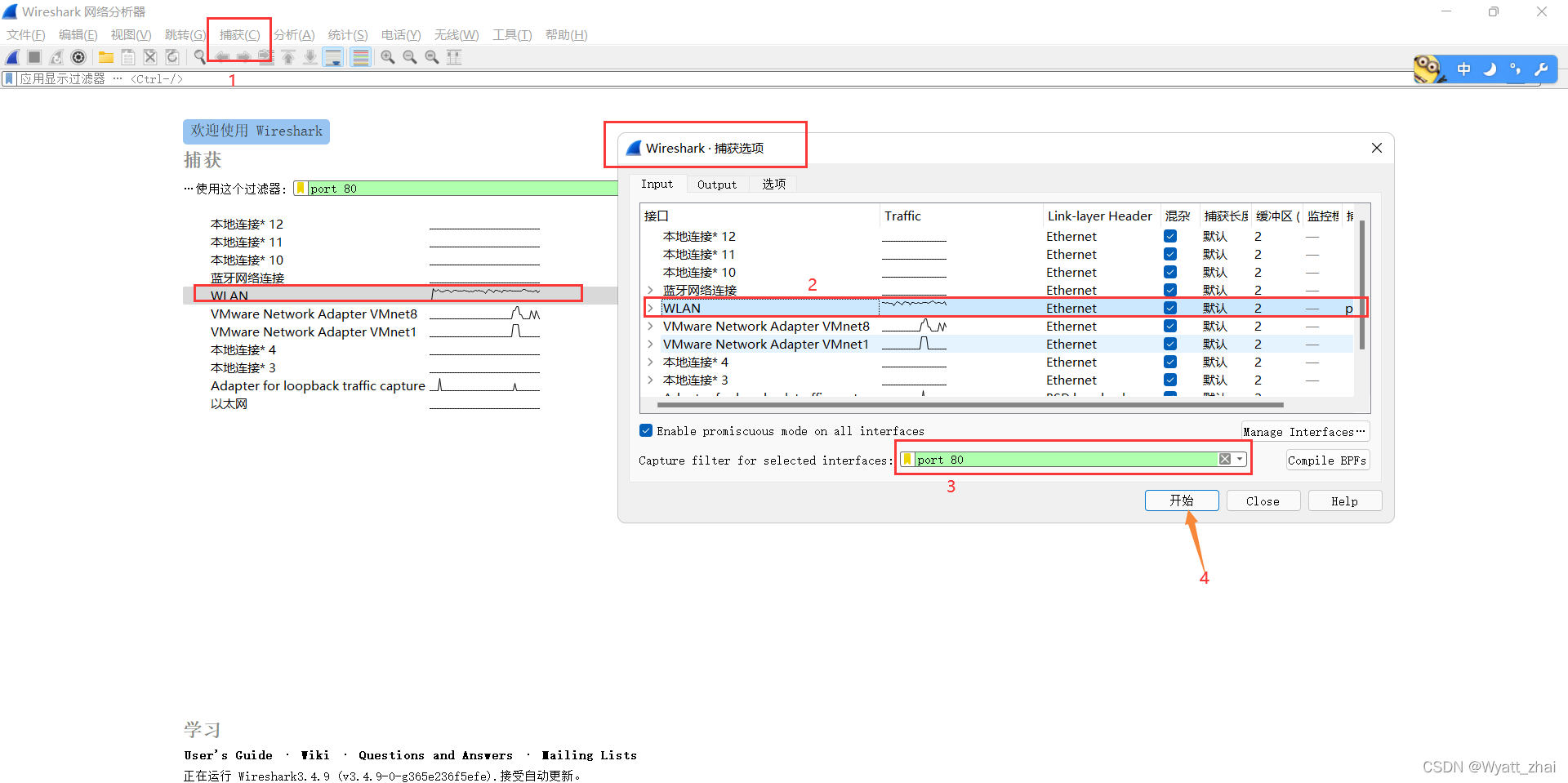Expand the 本地连接* 3 interface row
This screenshot has width=1568, height=783.
tap(650, 380)
